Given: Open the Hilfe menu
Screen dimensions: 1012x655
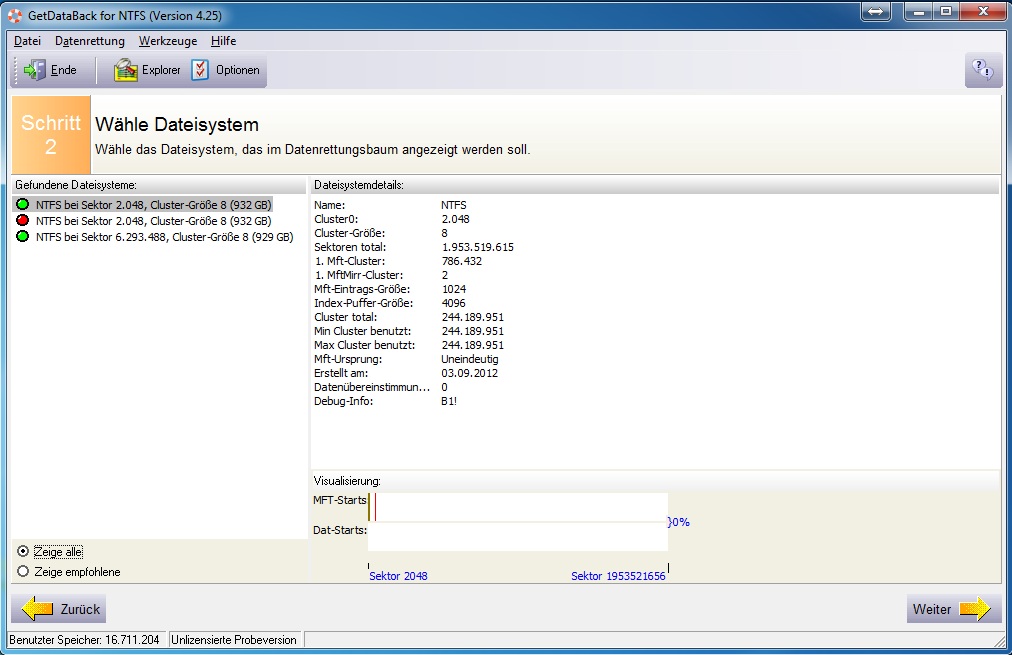Looking at the screenshot, I should tap(223, 41).
